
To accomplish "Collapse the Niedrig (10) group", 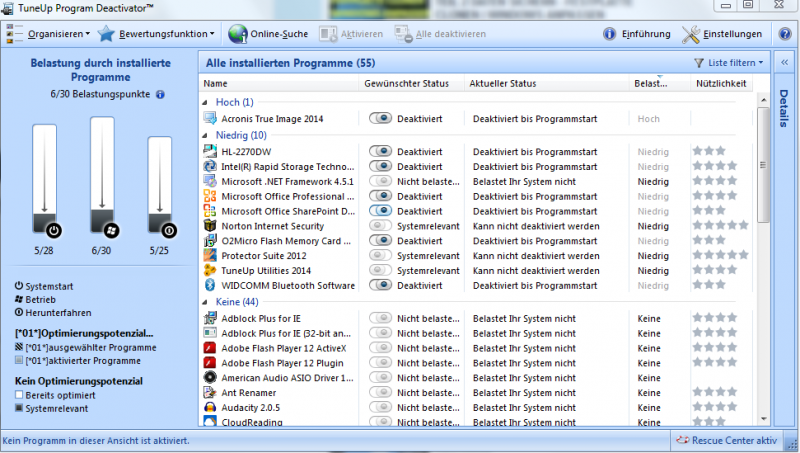I will (x=205, y=136).
